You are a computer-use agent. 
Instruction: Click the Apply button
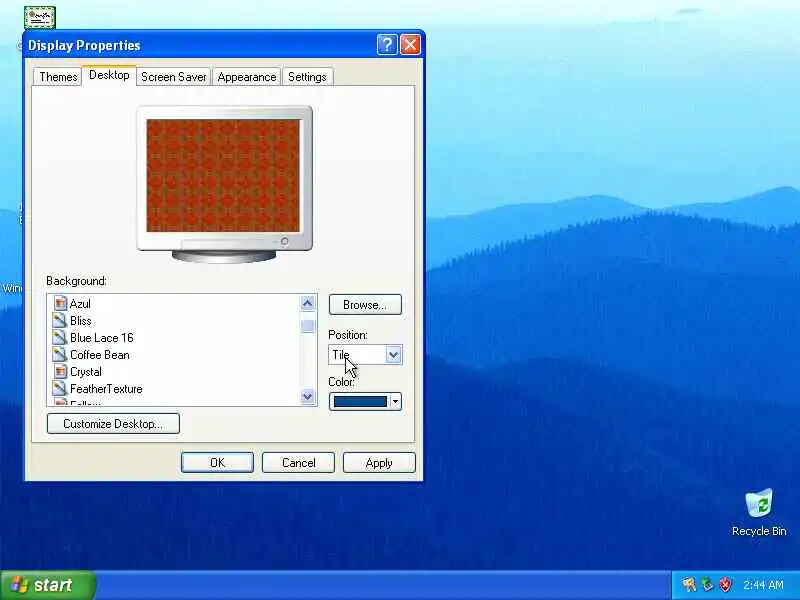(x=379, y=463)
